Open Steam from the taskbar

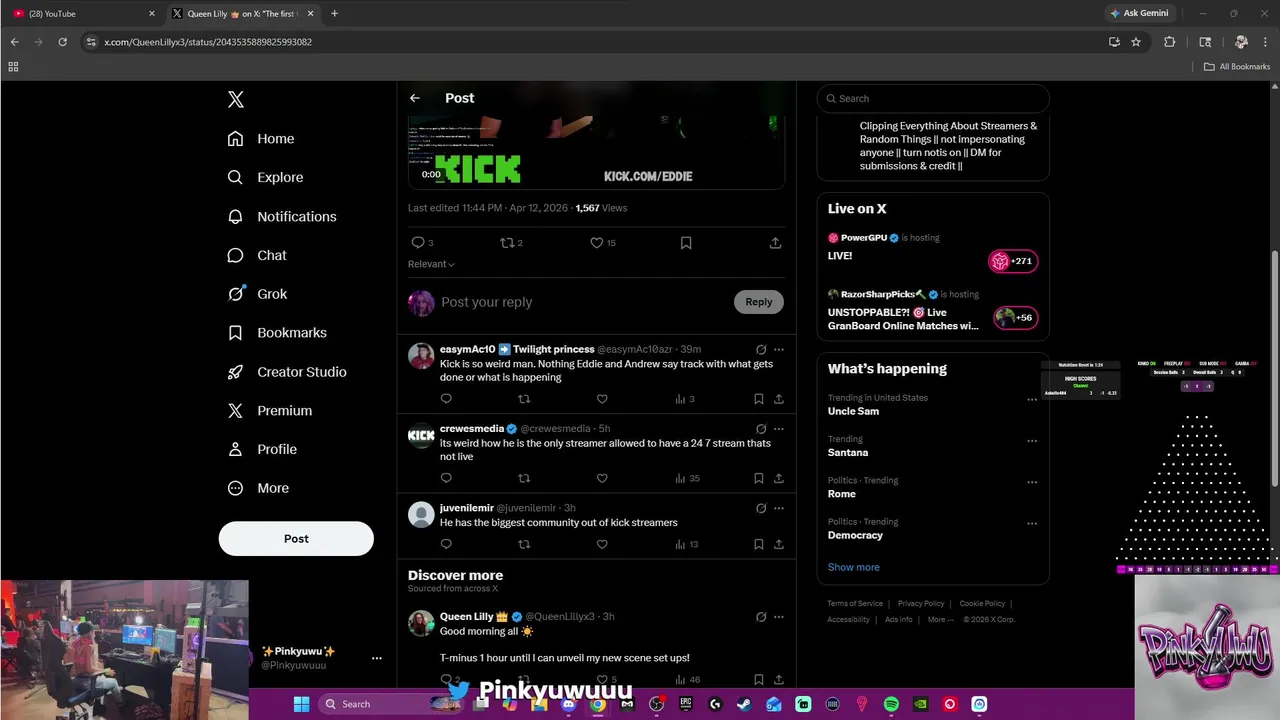744,704
